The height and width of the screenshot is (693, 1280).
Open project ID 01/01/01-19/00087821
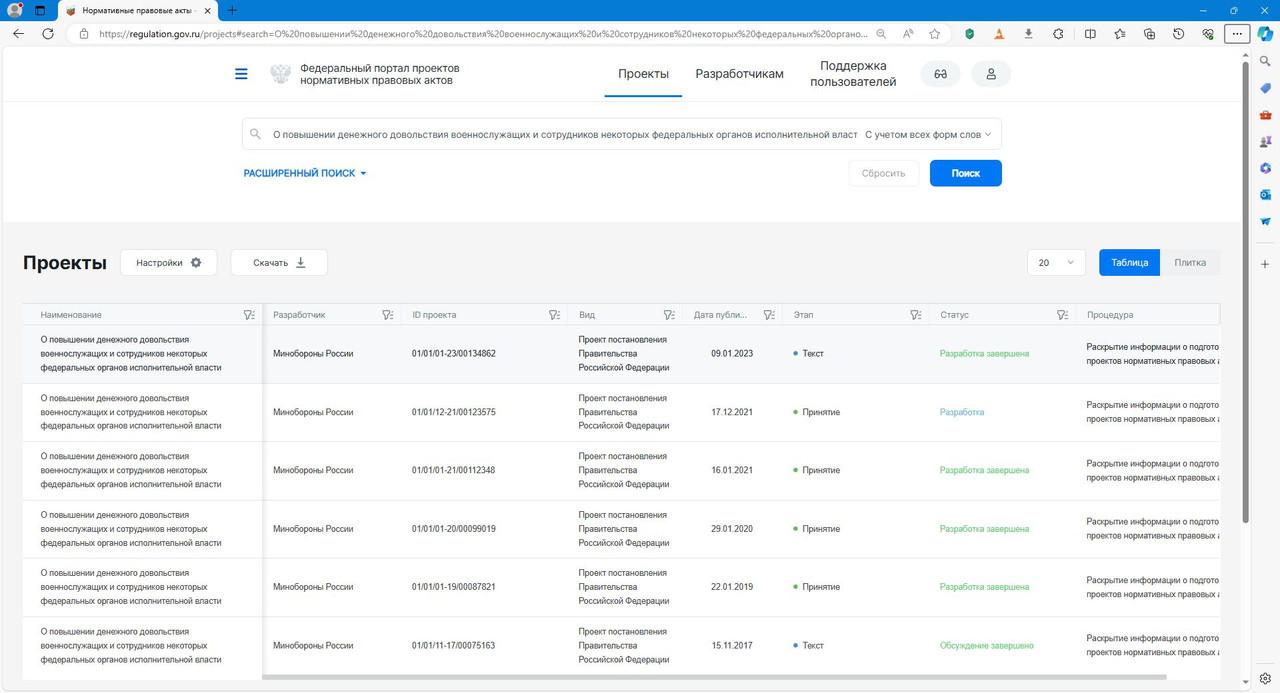(x=454, y=587)
